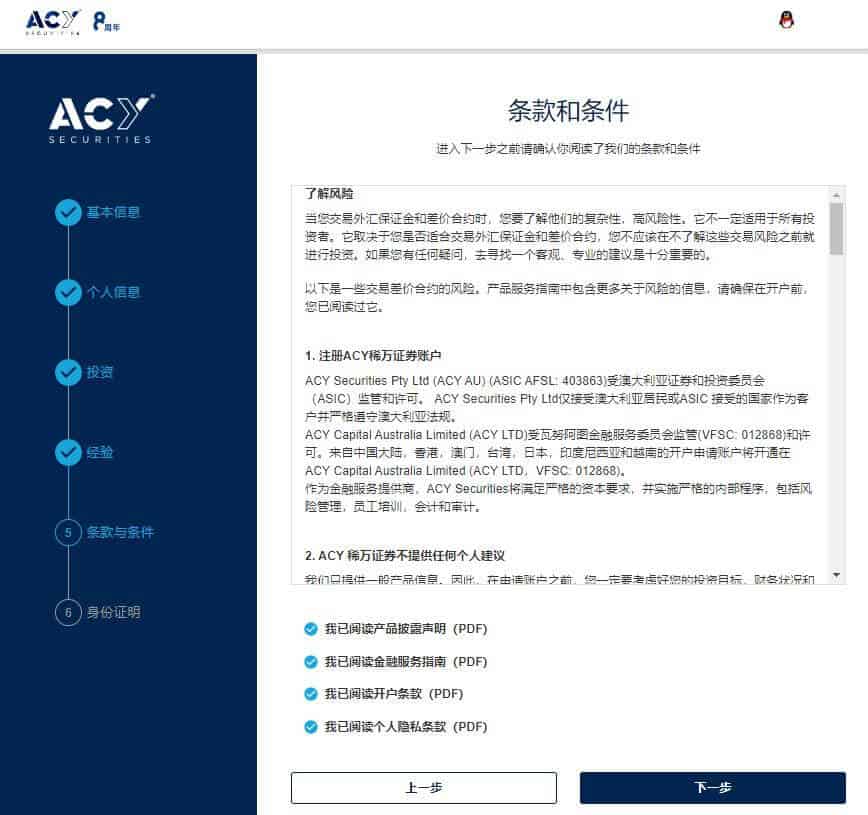Go to the 经验 step

(100, 452)
